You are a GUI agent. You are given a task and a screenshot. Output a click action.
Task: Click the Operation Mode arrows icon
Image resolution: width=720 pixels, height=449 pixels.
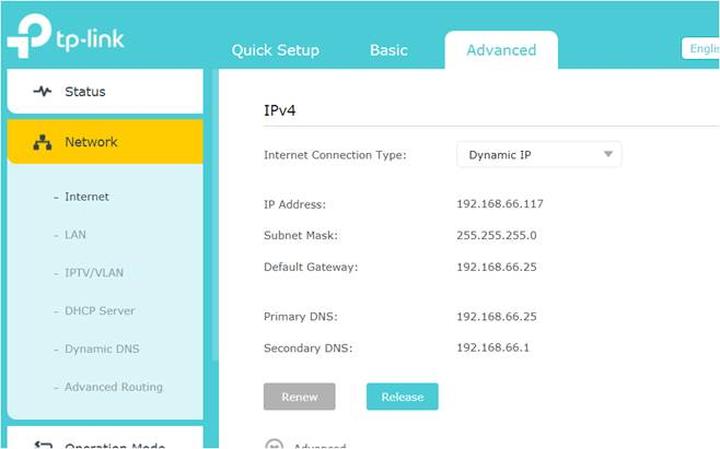tap(42, 445)
